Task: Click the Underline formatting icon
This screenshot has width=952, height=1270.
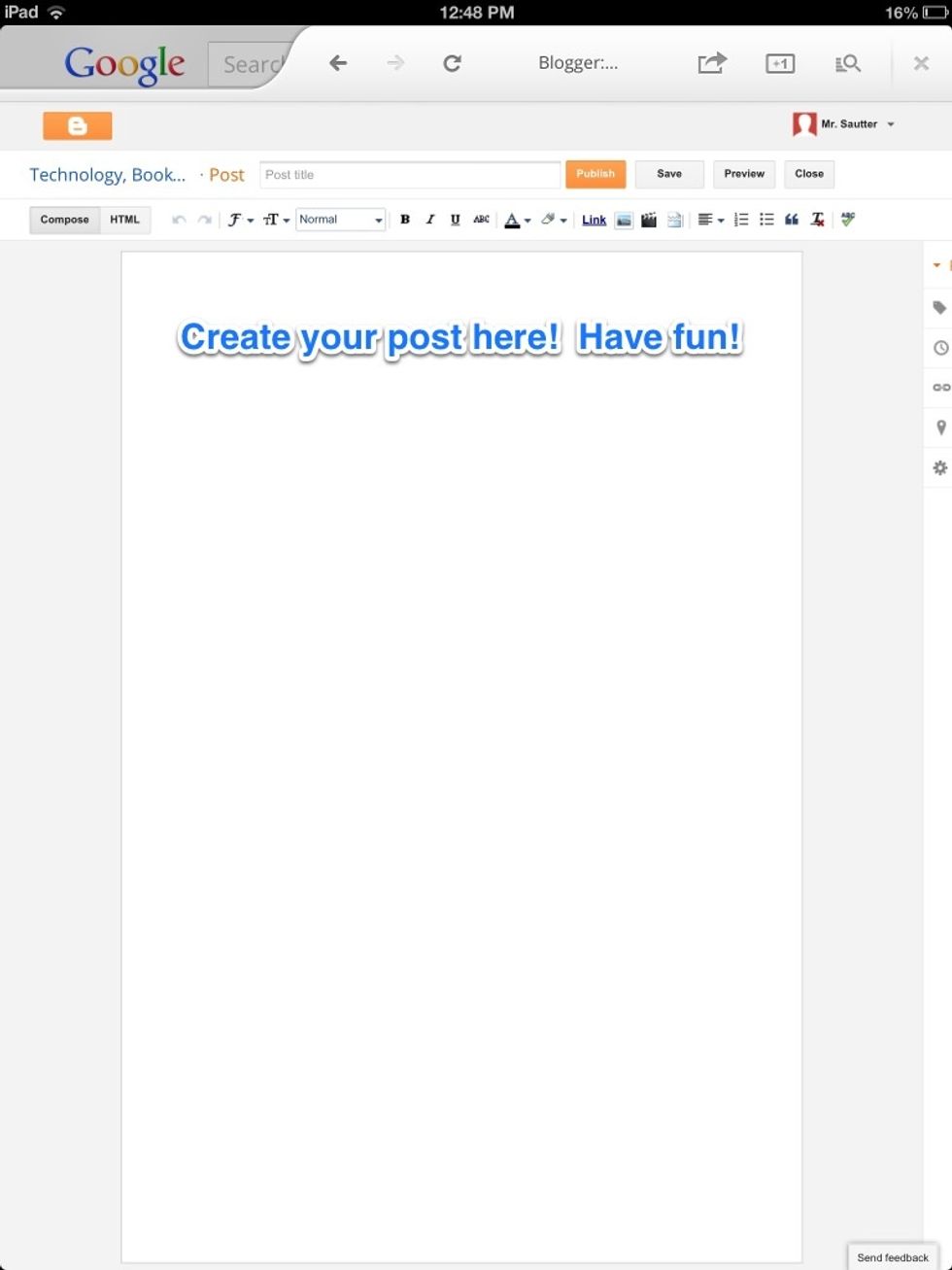Action: pos(455,220)
